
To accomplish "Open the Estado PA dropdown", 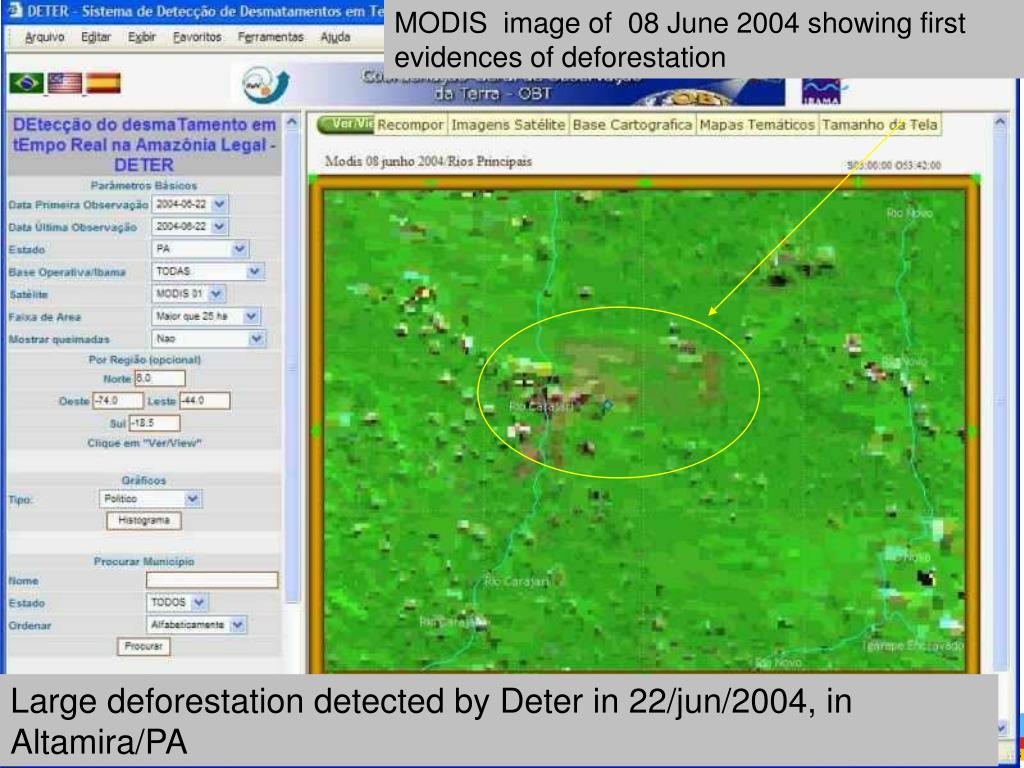I will [200, 249].
